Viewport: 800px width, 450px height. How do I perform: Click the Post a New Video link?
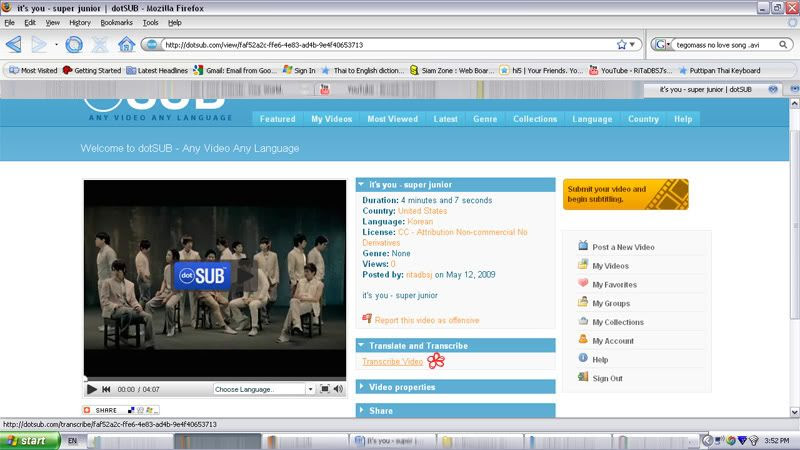pyautogui.click(x=623, y=247)
